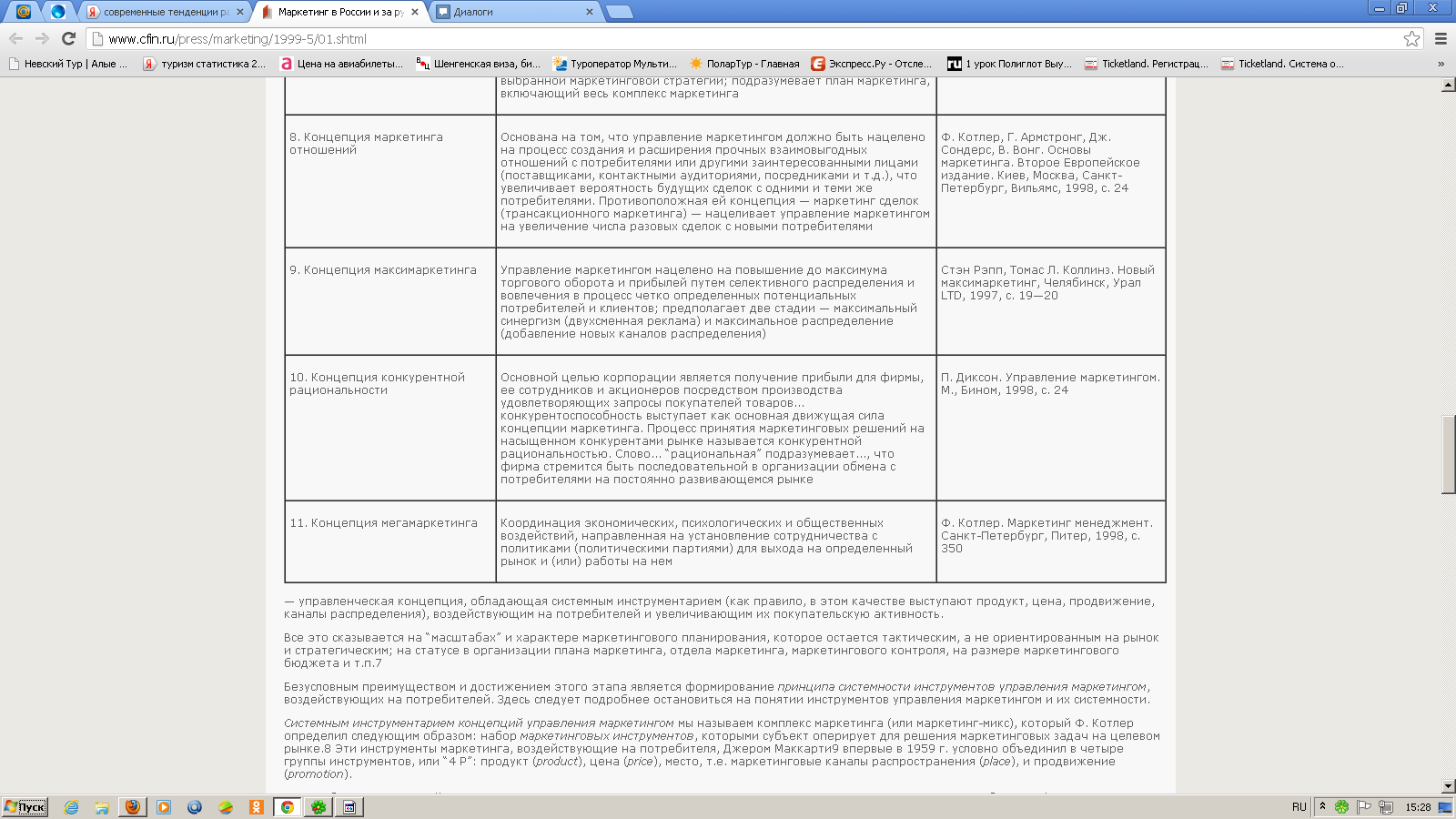
Task: Open the media player taskbar icon
Action: pos(164,807)
